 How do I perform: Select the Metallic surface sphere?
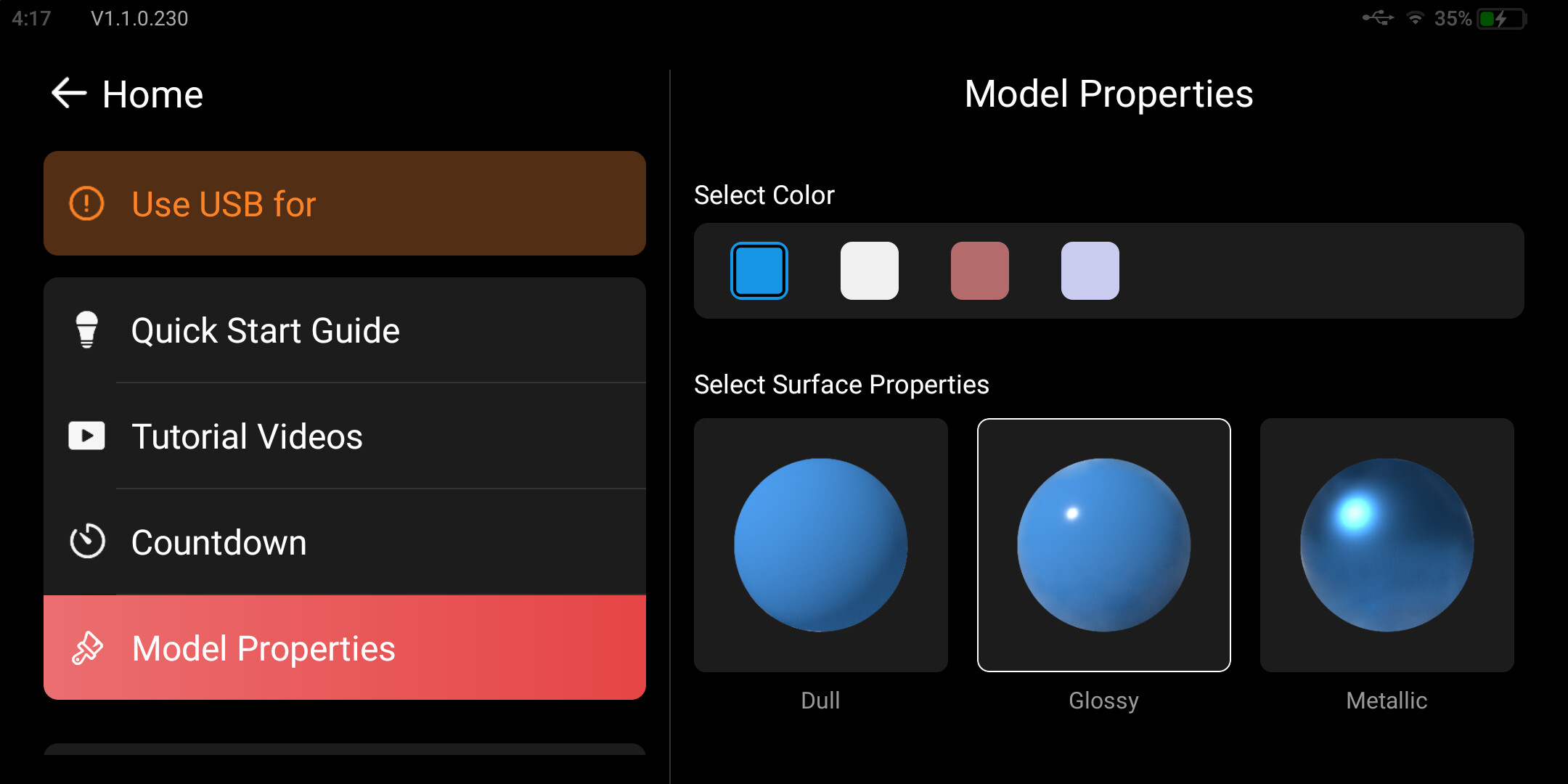tap(1387, 545)
